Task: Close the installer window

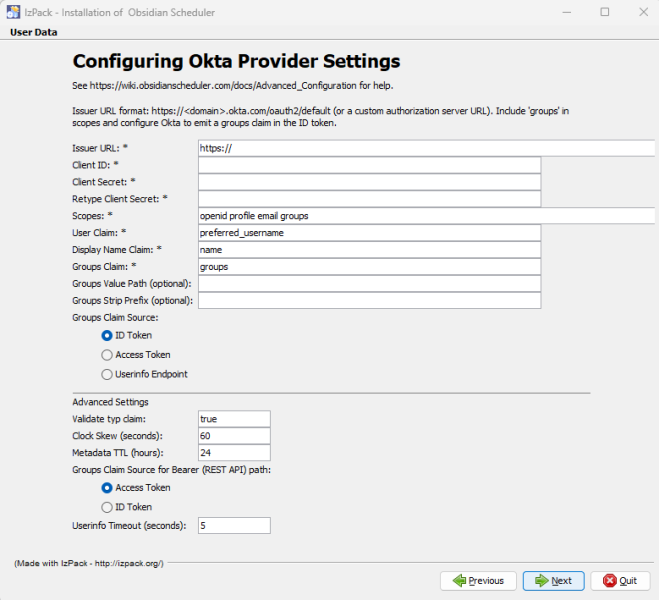Action: (x=643, y=12)
